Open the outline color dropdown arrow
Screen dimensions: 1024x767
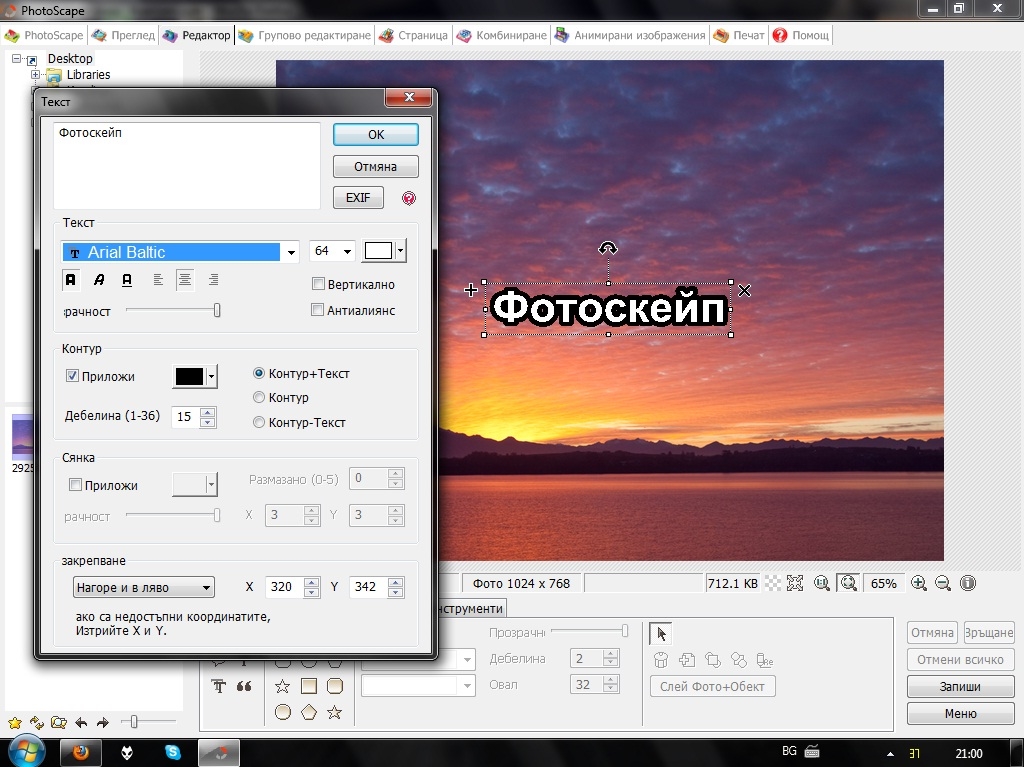coord(211,376)
